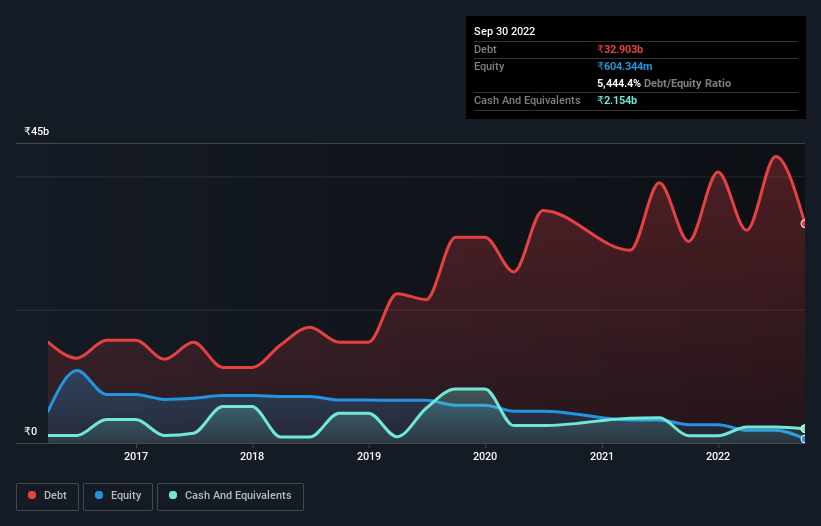The width and height of the screenshot is (821, 526).
Task: Click the 2021 x-axis label
Action: point(602,456)
